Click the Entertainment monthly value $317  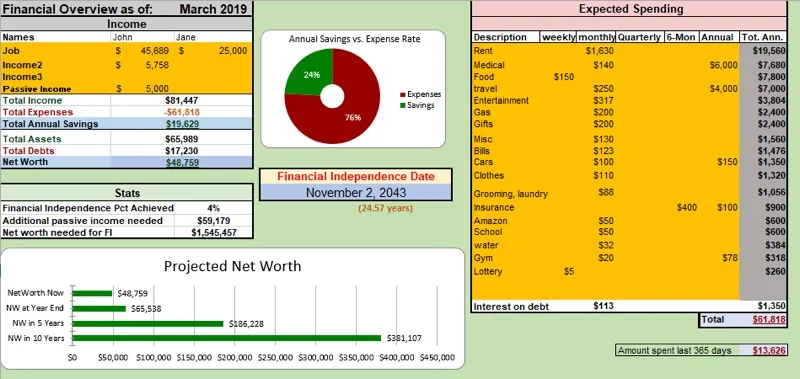[604, 100]
